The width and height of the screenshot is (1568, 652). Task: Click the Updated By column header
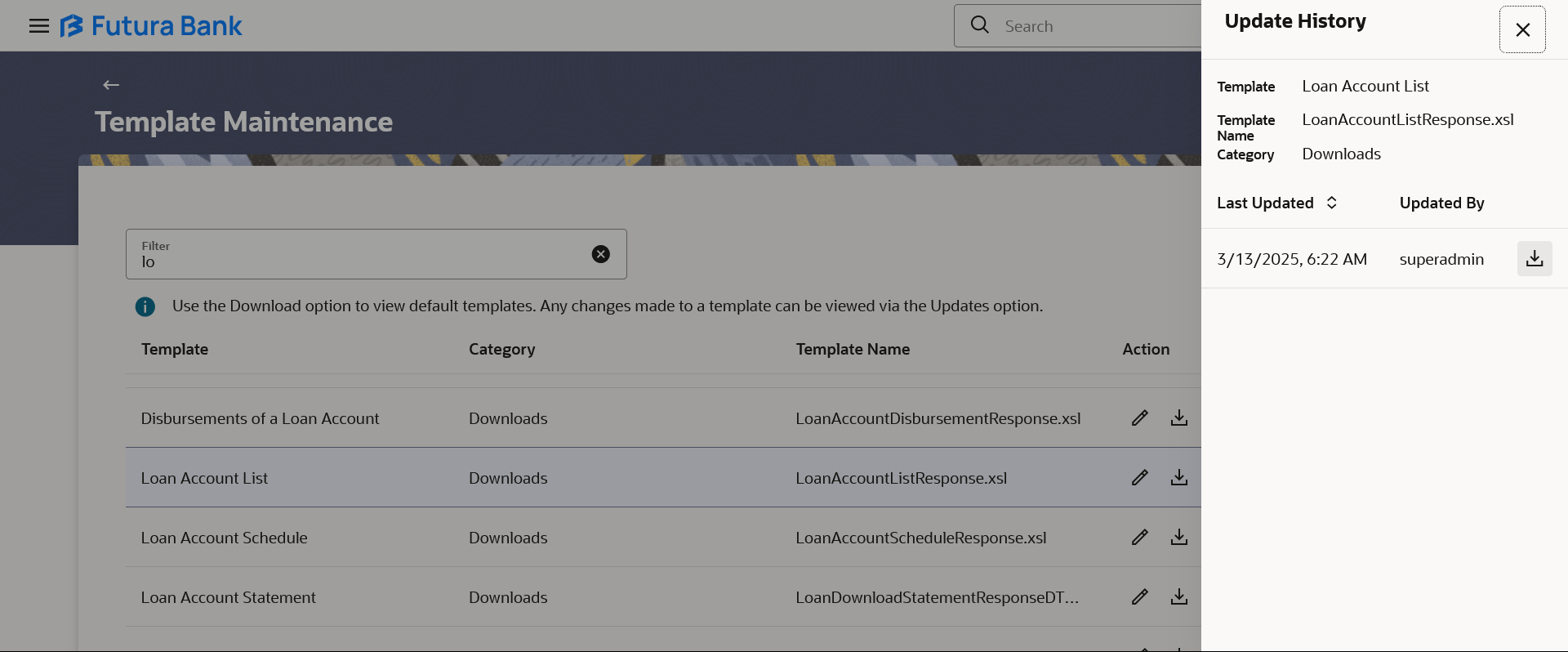pyautogui.click(x=1442, y=203)
